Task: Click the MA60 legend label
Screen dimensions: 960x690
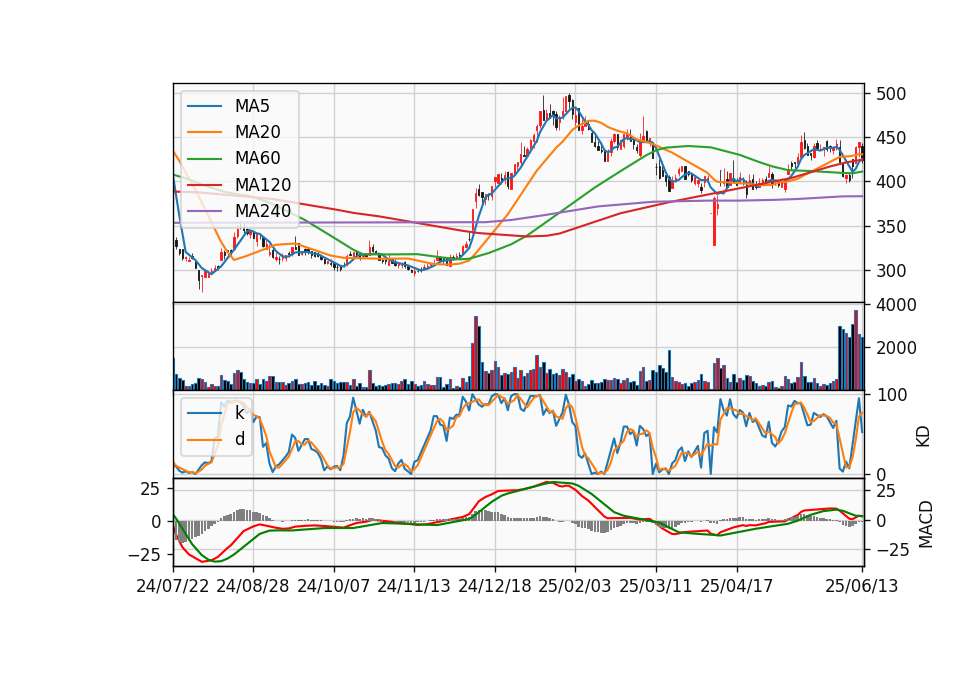Action: [257, 159]
